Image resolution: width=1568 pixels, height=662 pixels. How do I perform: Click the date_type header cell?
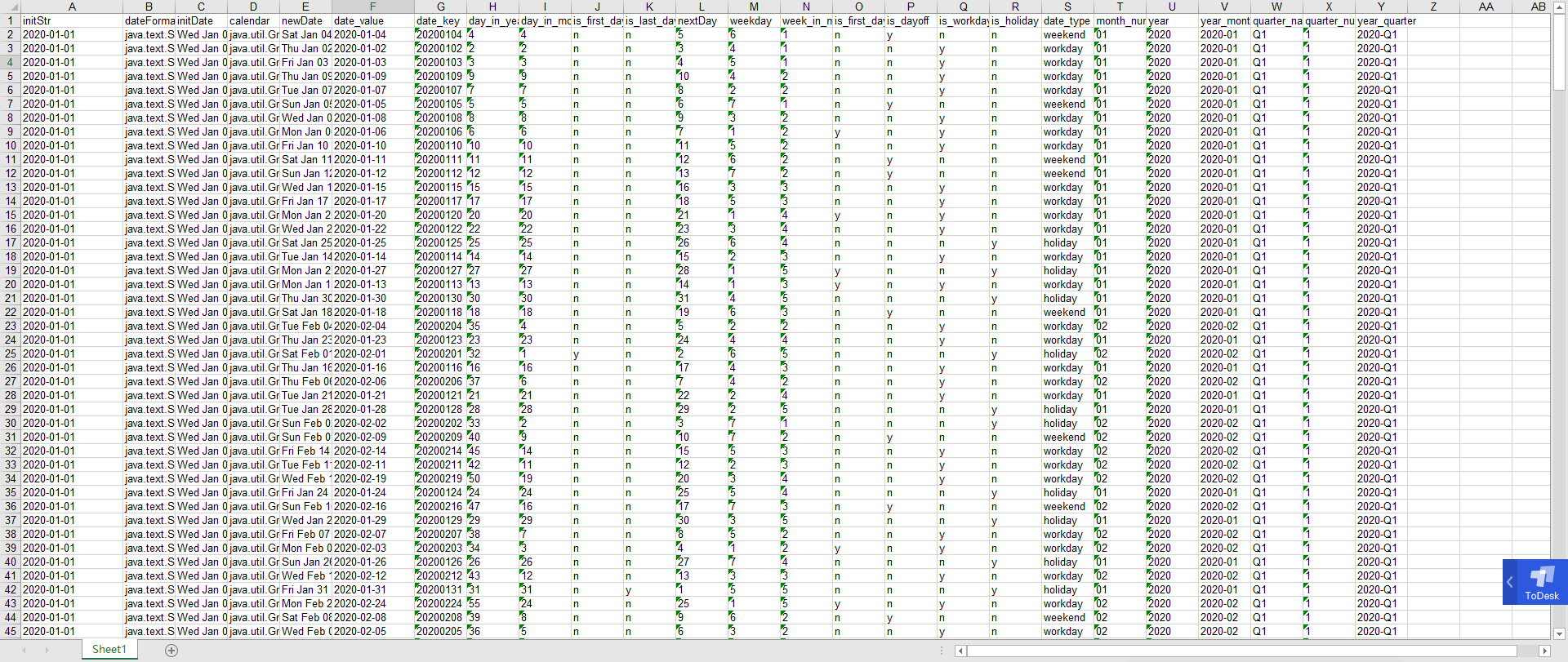[1067, 20]
